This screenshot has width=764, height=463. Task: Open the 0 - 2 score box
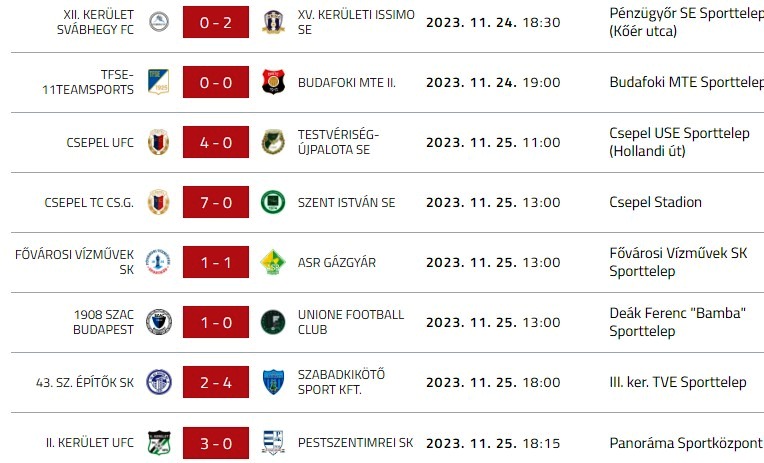tap(216, 22)
